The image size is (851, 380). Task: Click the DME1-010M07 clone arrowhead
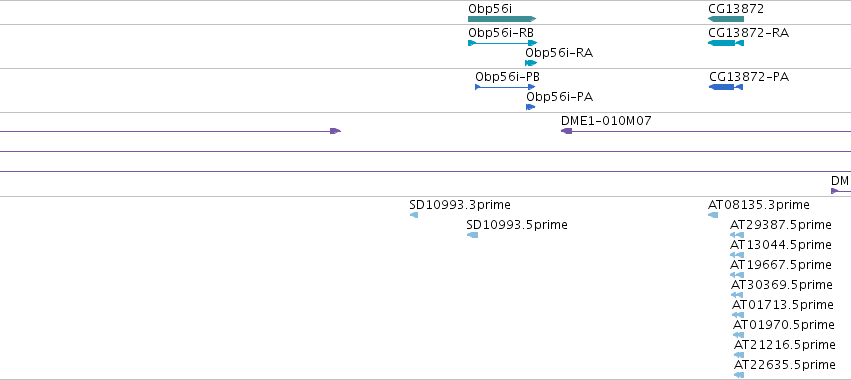[x=567, y=131]
